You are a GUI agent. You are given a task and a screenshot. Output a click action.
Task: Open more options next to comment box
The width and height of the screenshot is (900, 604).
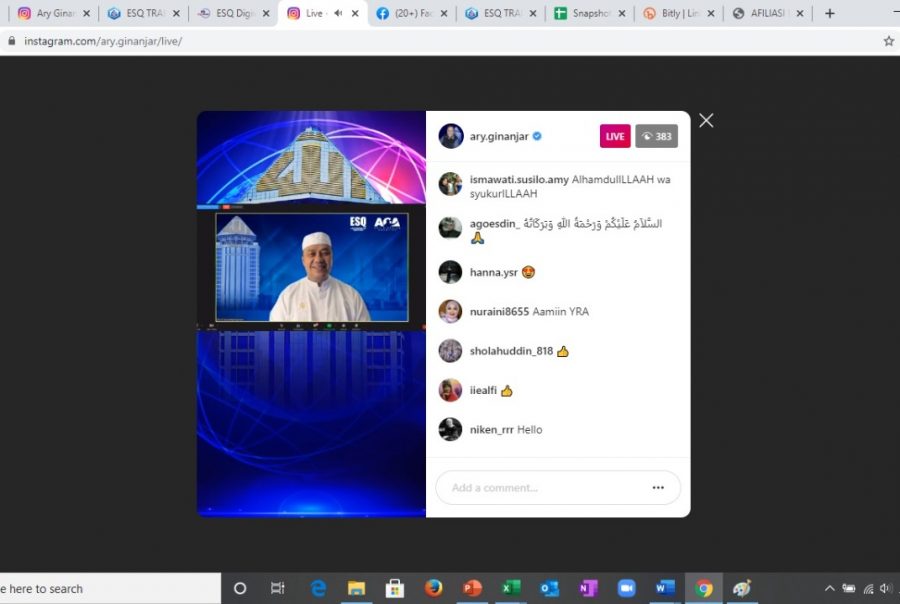pos(658,488)
